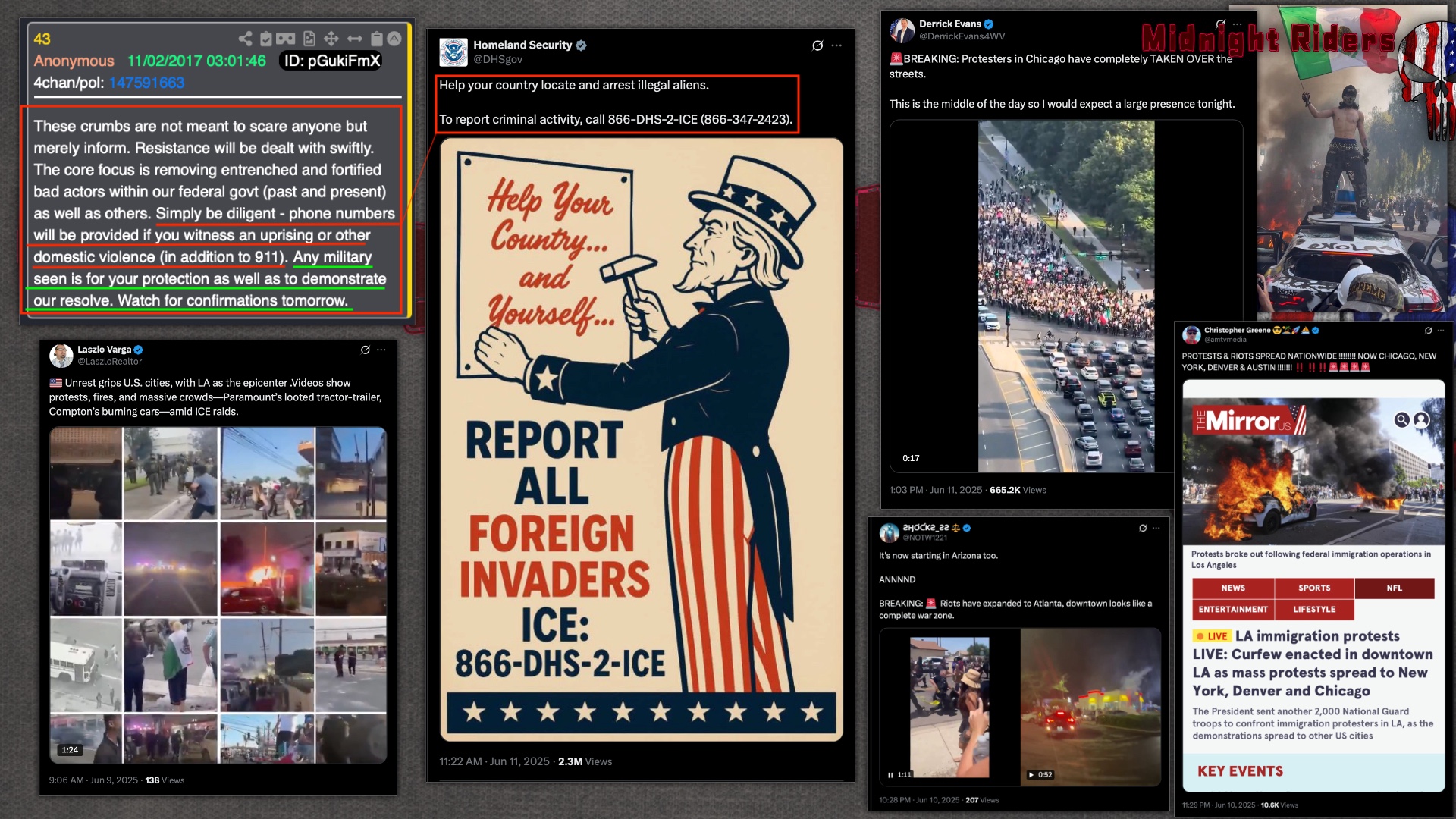
Task: Click the @DHSgov handle
Action: pyautogui.click(x=497, y=59)
